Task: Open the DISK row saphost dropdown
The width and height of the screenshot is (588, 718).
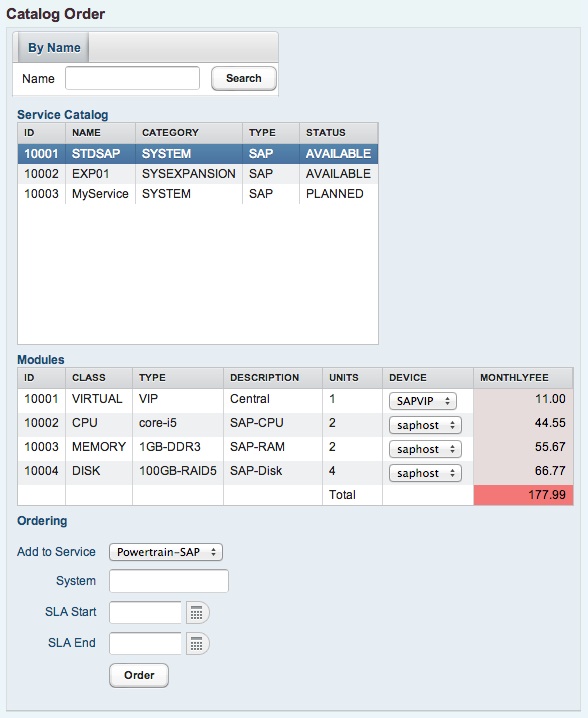Action: 425,473
